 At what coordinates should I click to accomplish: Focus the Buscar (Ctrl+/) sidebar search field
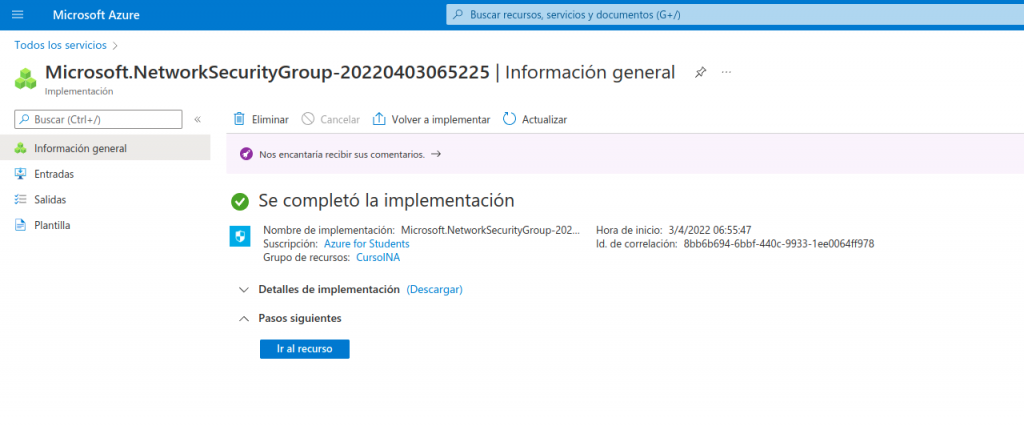[x=98, y=120]
